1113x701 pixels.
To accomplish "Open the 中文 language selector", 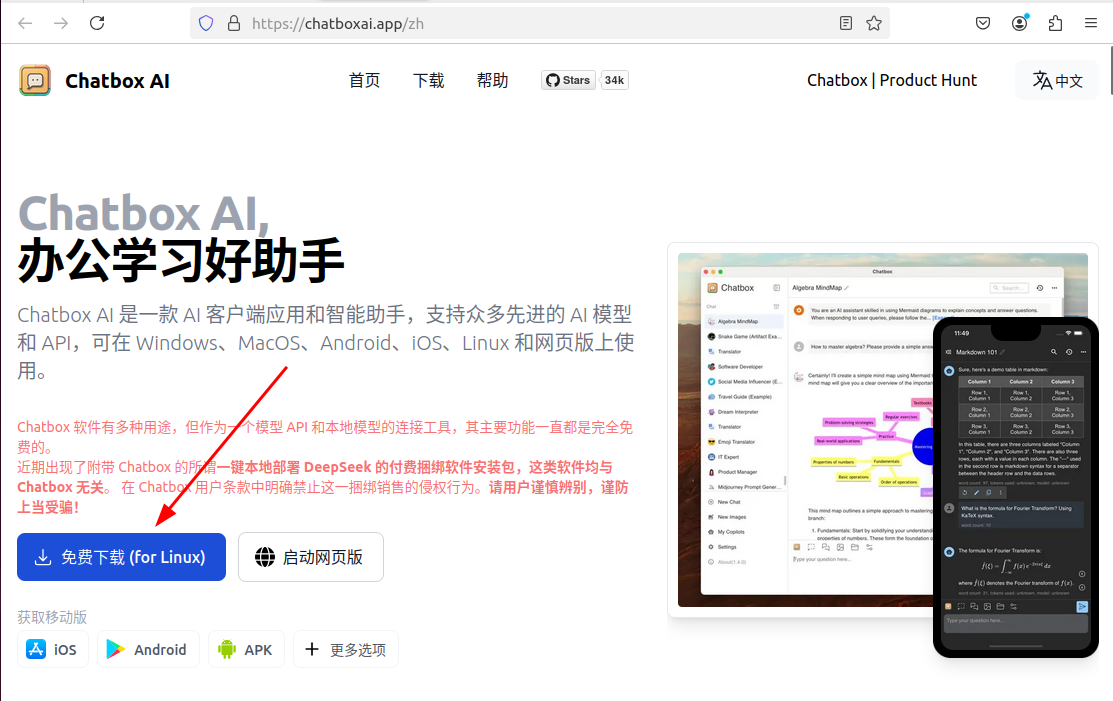I will [x=1057, y=80].
